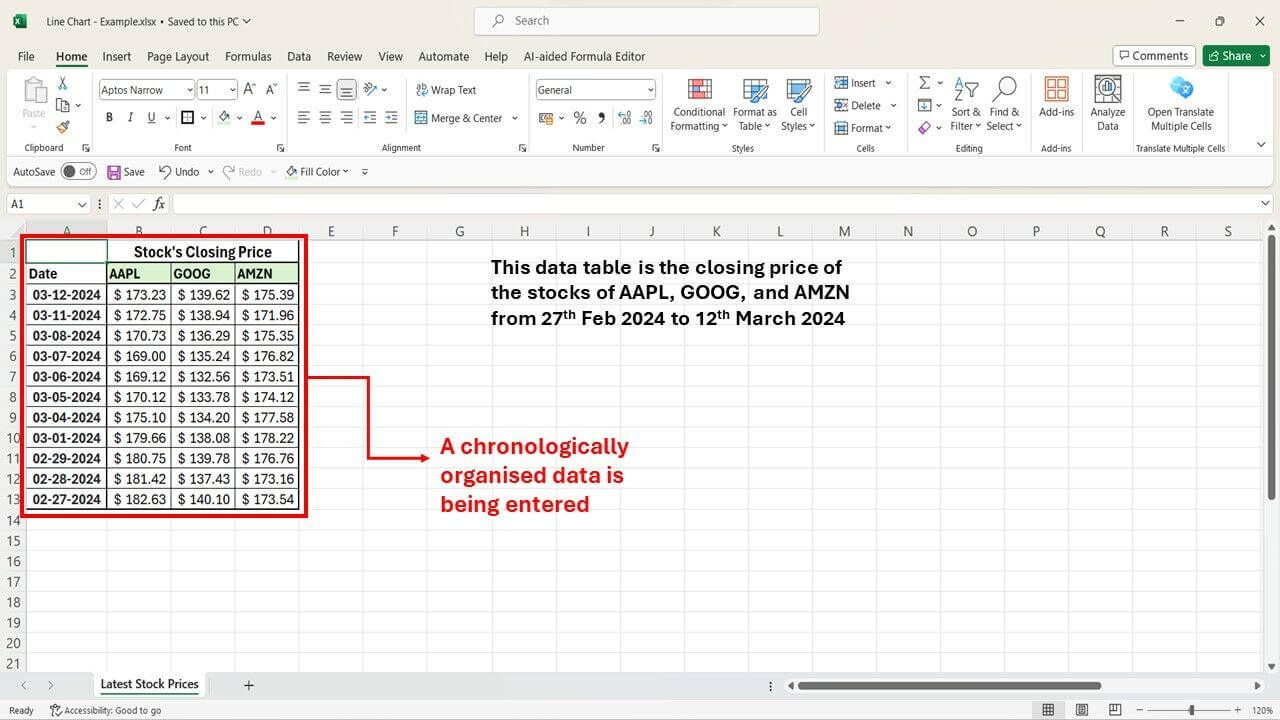Viewport: 1280px width, 720px height.
Task: Add a new sheet with plus icon
Action: tap(249, 685)
